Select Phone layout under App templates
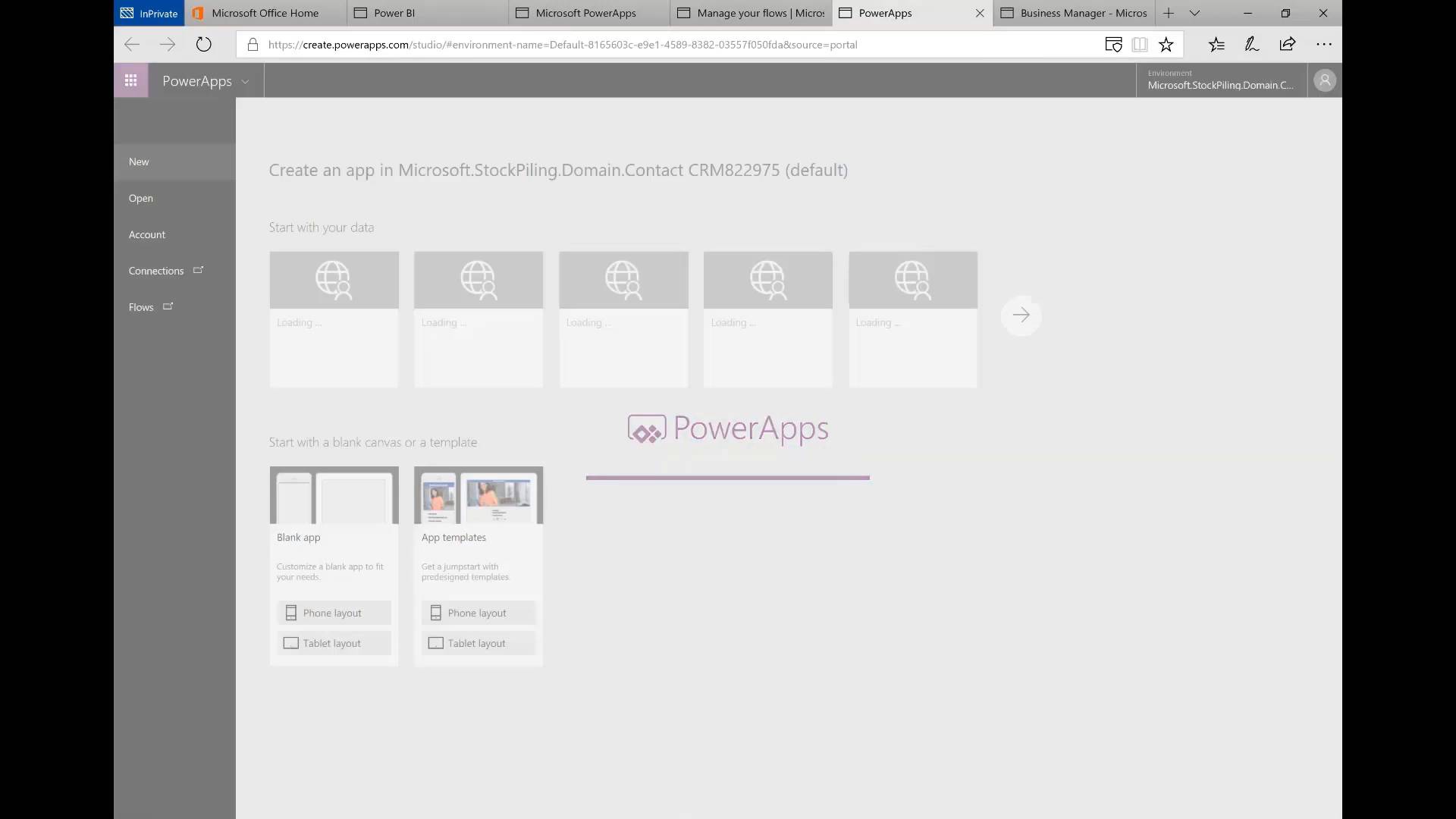Viewport: 1456px width, 819px height. 479,612
